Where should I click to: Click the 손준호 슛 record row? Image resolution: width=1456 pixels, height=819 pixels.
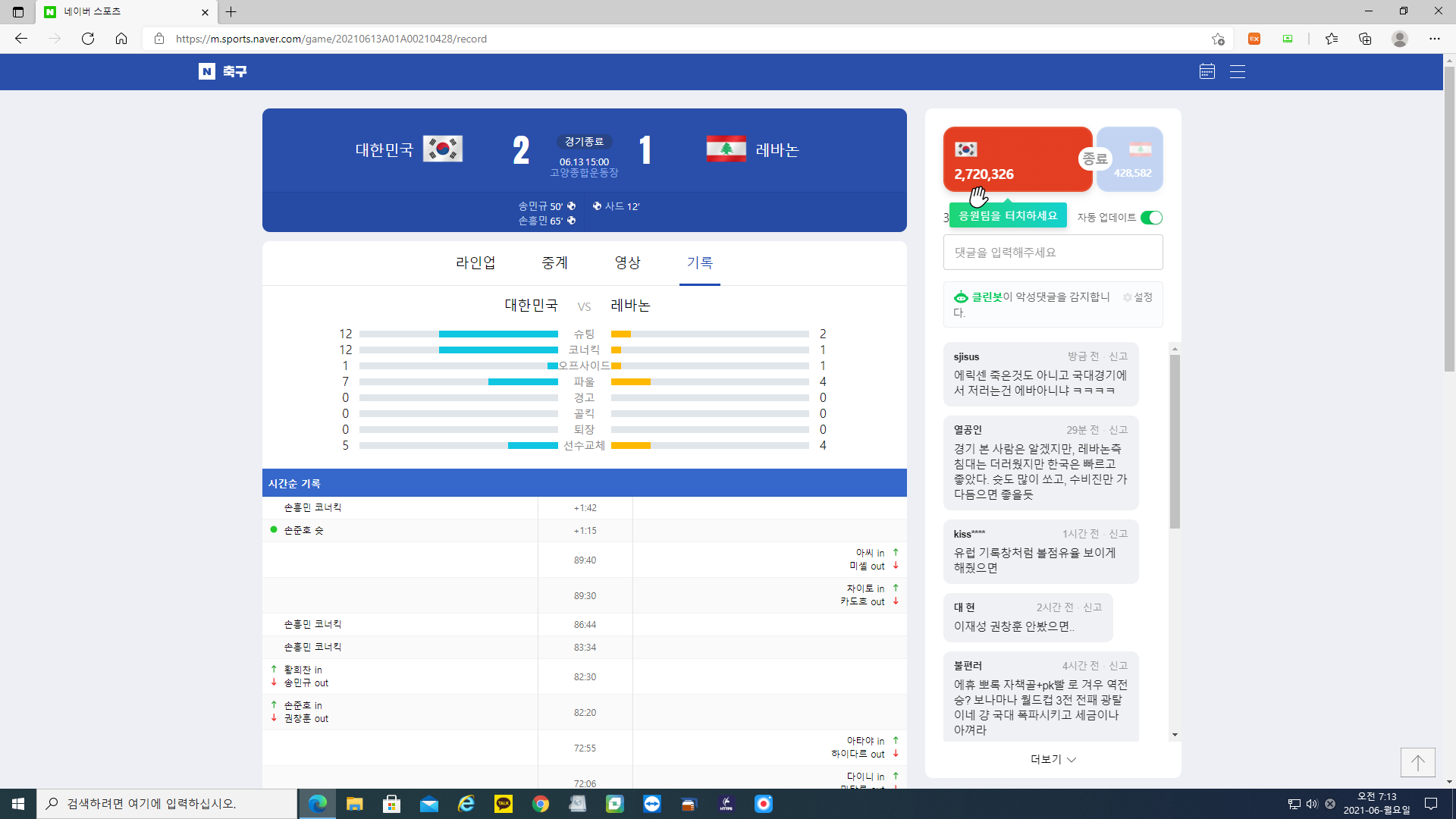[x=585, y=530]
